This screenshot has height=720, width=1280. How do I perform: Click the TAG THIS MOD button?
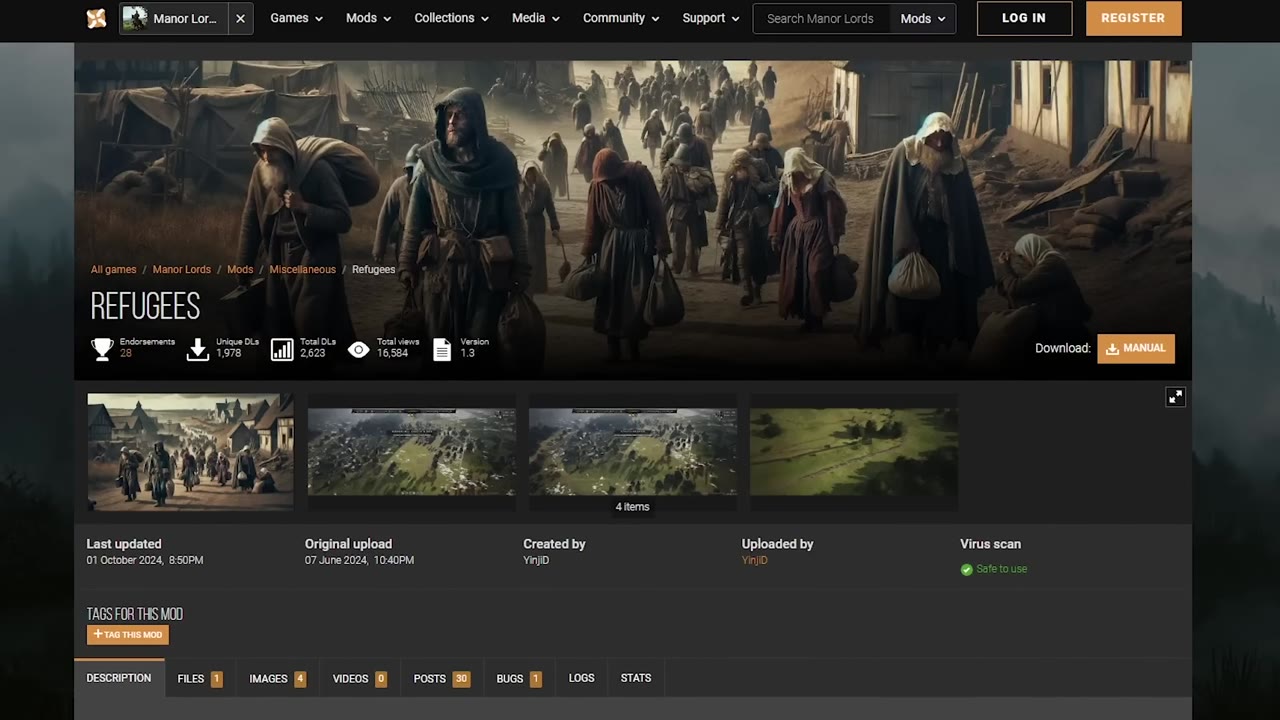point(128,634)
